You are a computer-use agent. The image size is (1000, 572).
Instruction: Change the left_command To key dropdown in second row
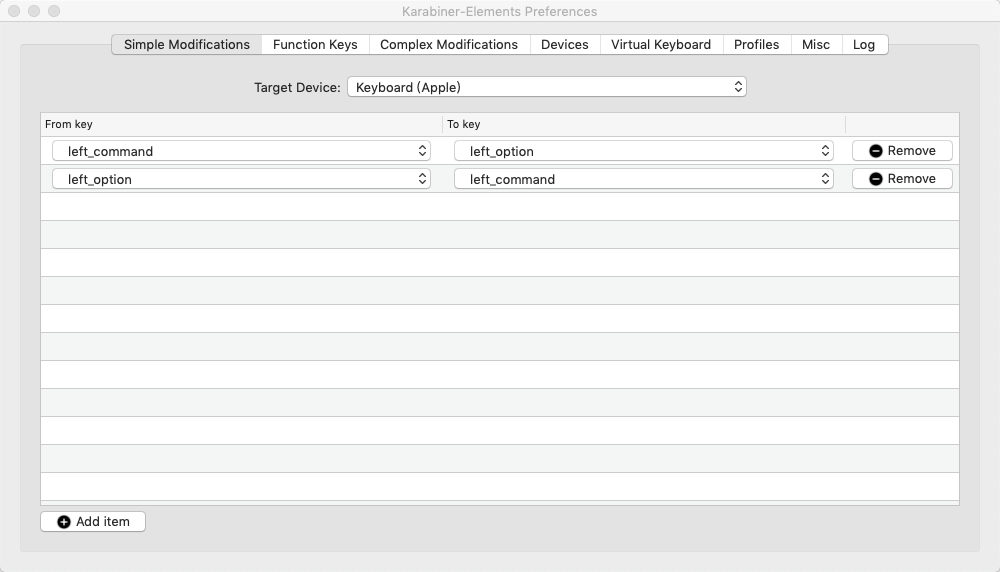tap(643, 179)
